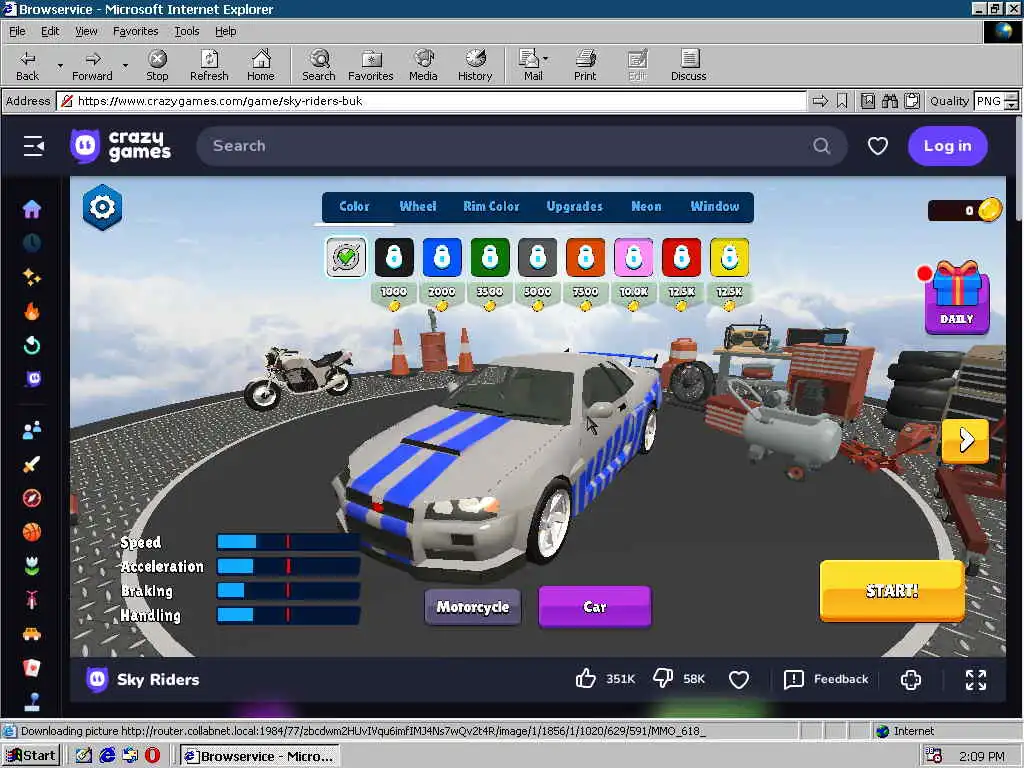The width and height of the screenshot is (1024, 768).
Task: Click the Stop toolbar button
Action: [x=157, y=65]
